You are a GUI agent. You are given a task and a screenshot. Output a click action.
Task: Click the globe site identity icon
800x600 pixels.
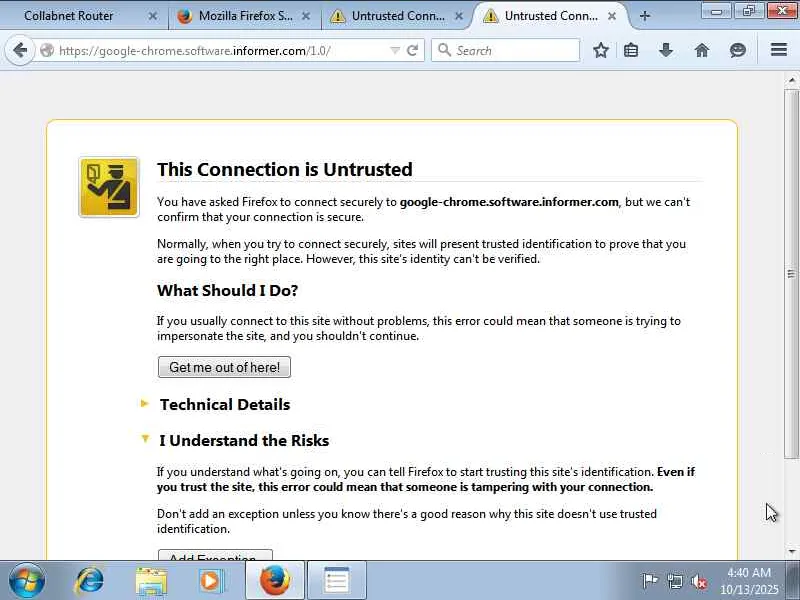47,50
